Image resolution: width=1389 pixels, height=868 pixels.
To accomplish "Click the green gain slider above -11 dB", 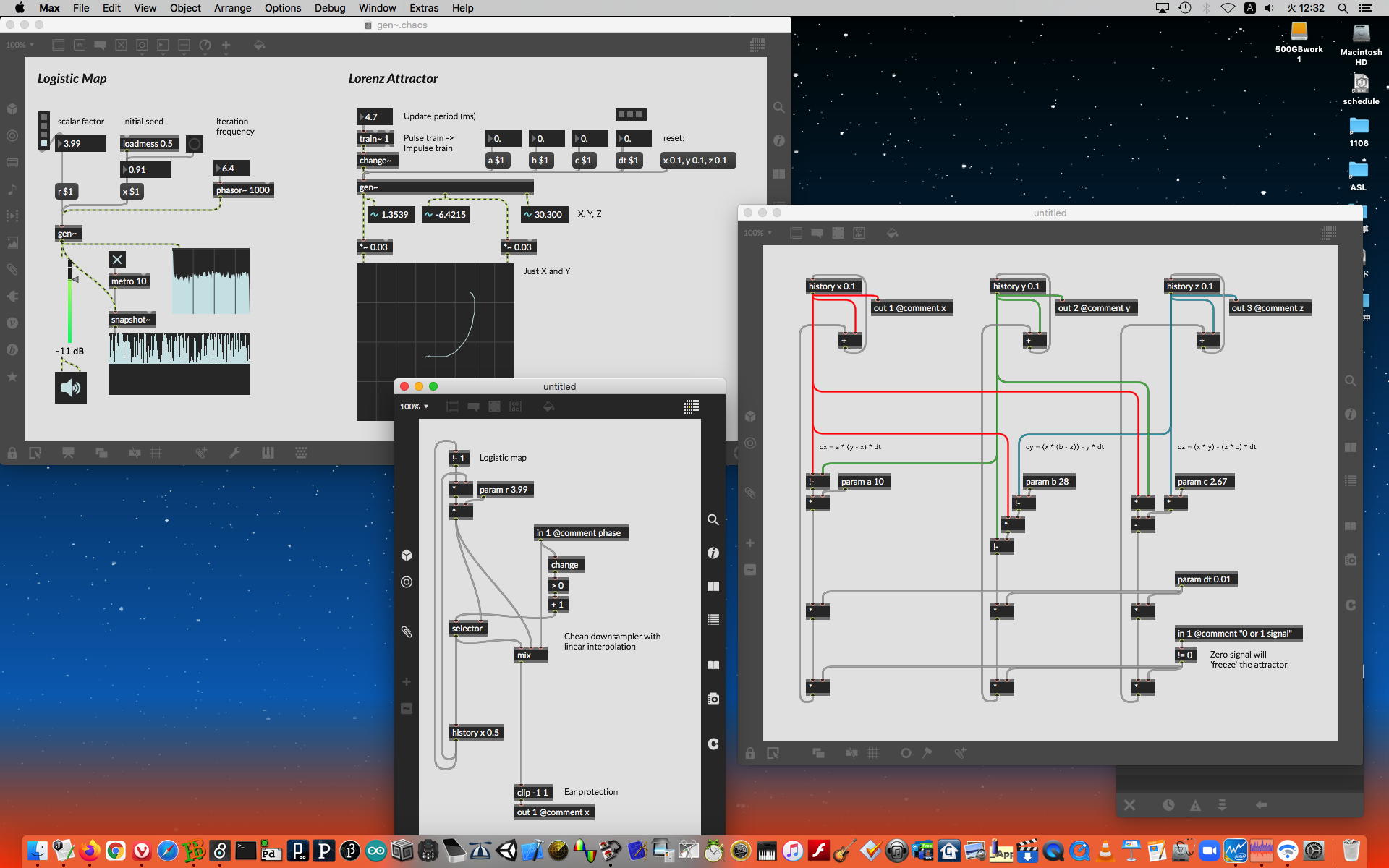I will coord(70,311).
